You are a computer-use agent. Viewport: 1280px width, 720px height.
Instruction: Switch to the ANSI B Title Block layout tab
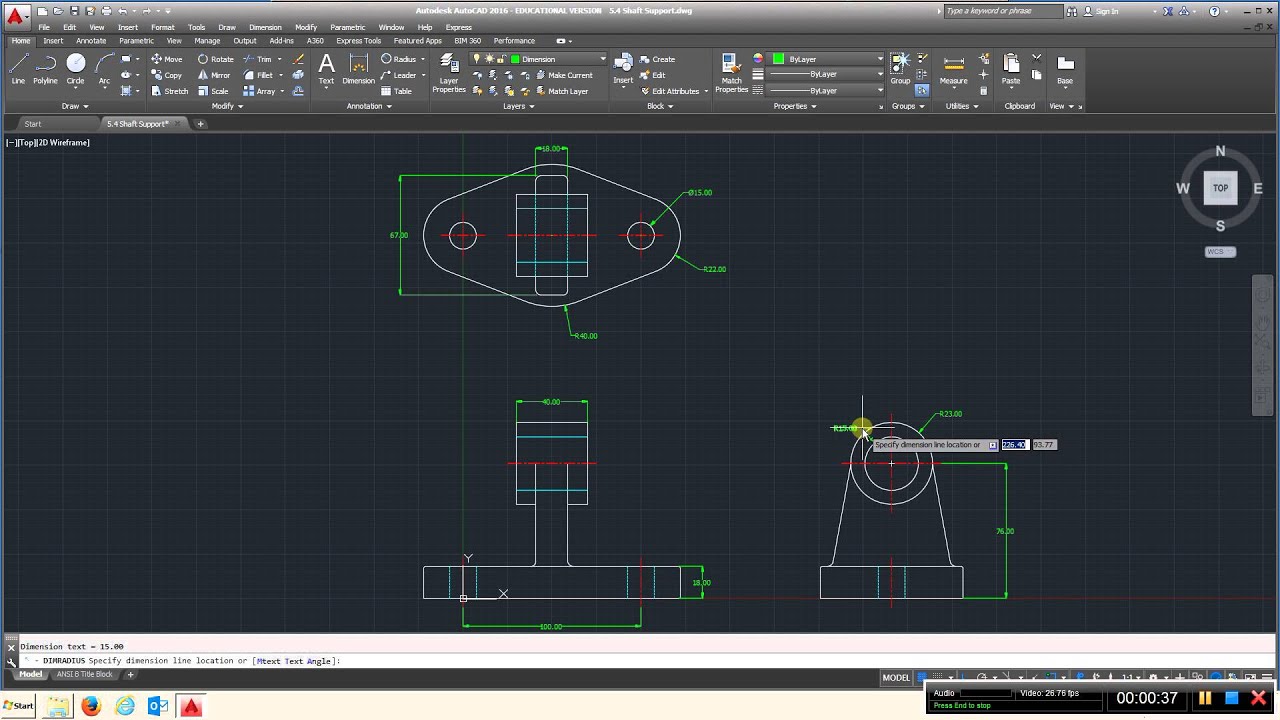pyautogui.click(x=84, y=674)
